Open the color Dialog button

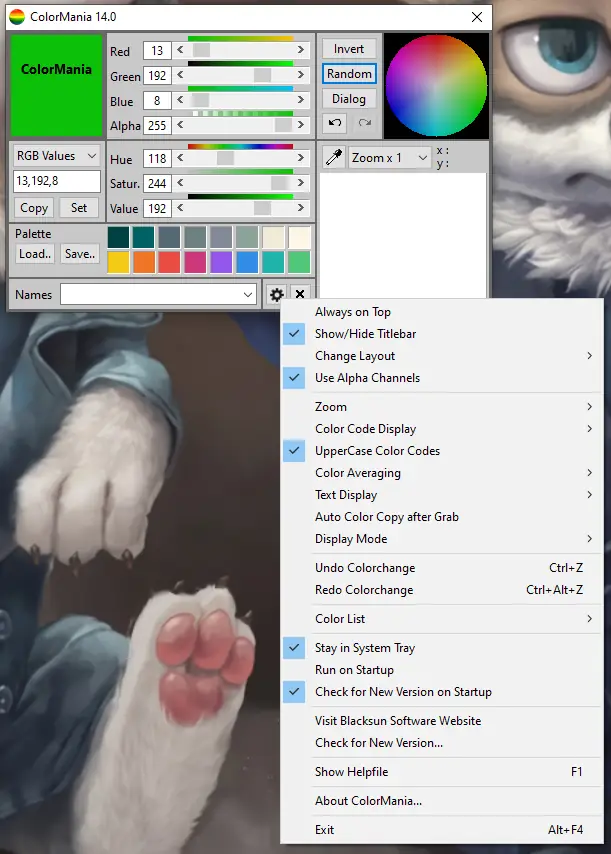[349, 99]
